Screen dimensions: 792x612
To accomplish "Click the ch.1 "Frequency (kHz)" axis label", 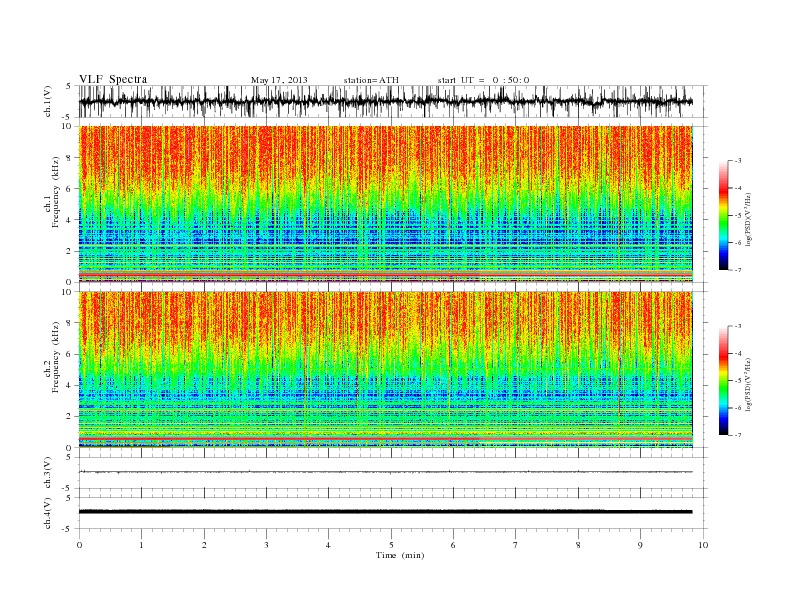I will point(56,192).
